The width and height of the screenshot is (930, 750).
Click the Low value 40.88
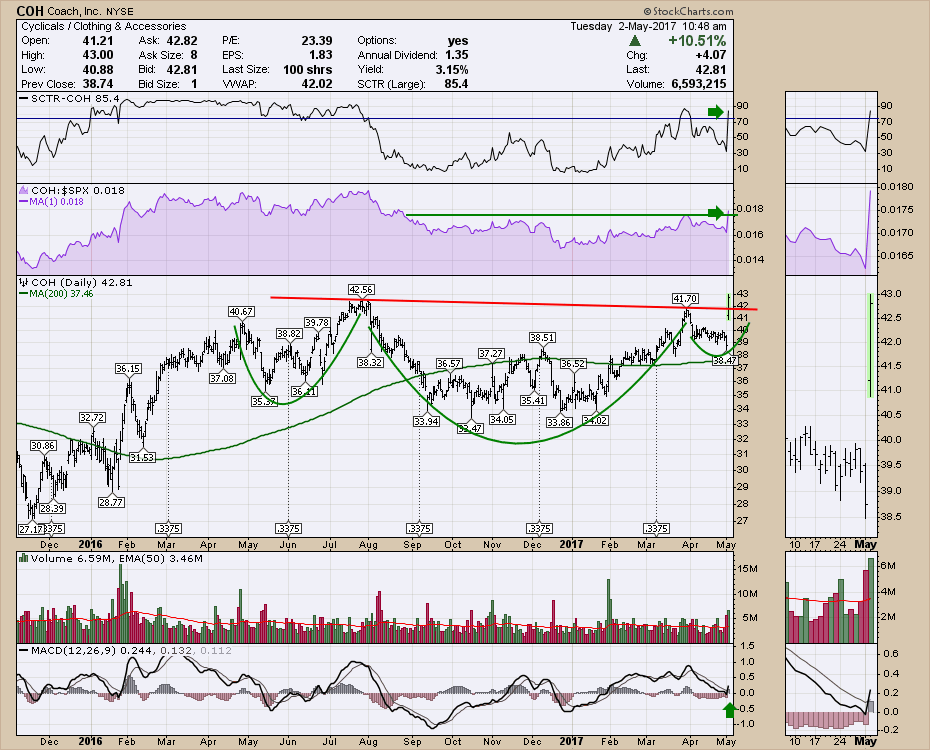click(x=98, y=69)
